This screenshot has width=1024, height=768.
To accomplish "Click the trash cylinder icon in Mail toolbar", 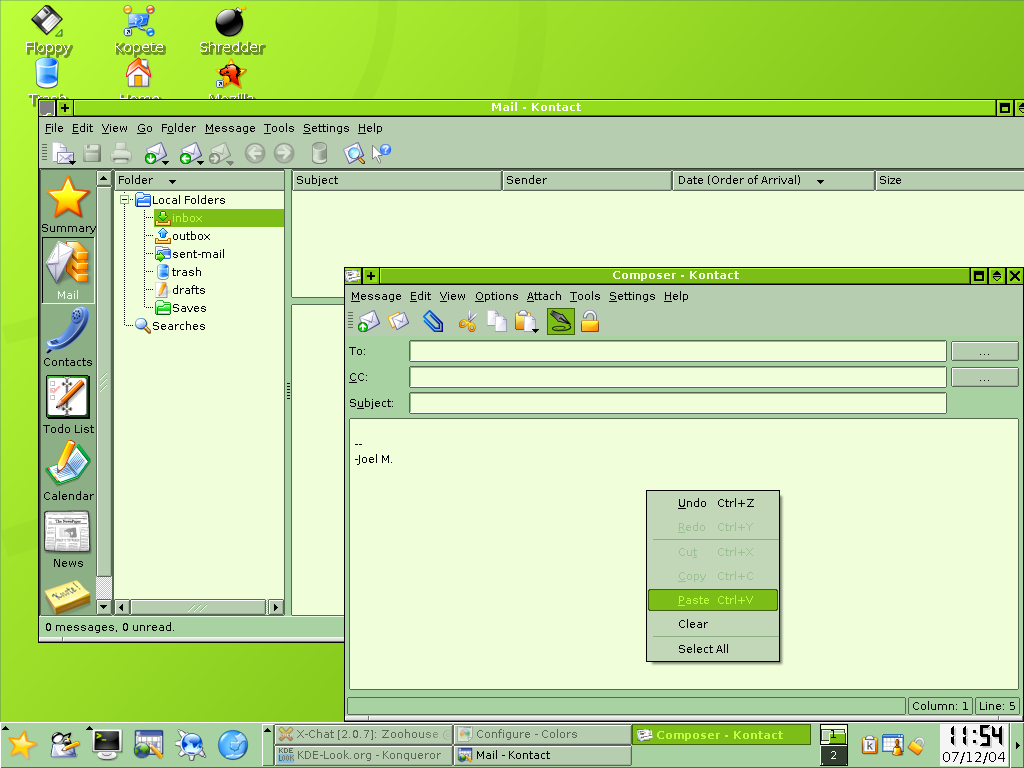I will [x=319, y=153].
